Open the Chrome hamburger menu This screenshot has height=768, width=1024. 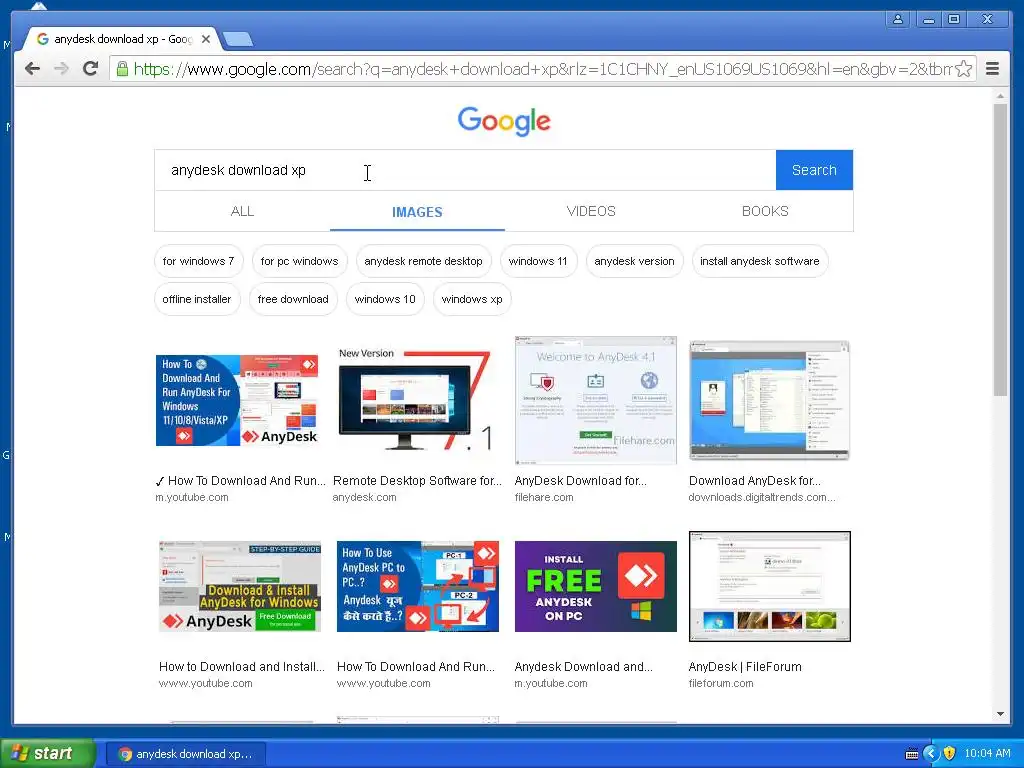pyautogui.click(x=992, y=69)
